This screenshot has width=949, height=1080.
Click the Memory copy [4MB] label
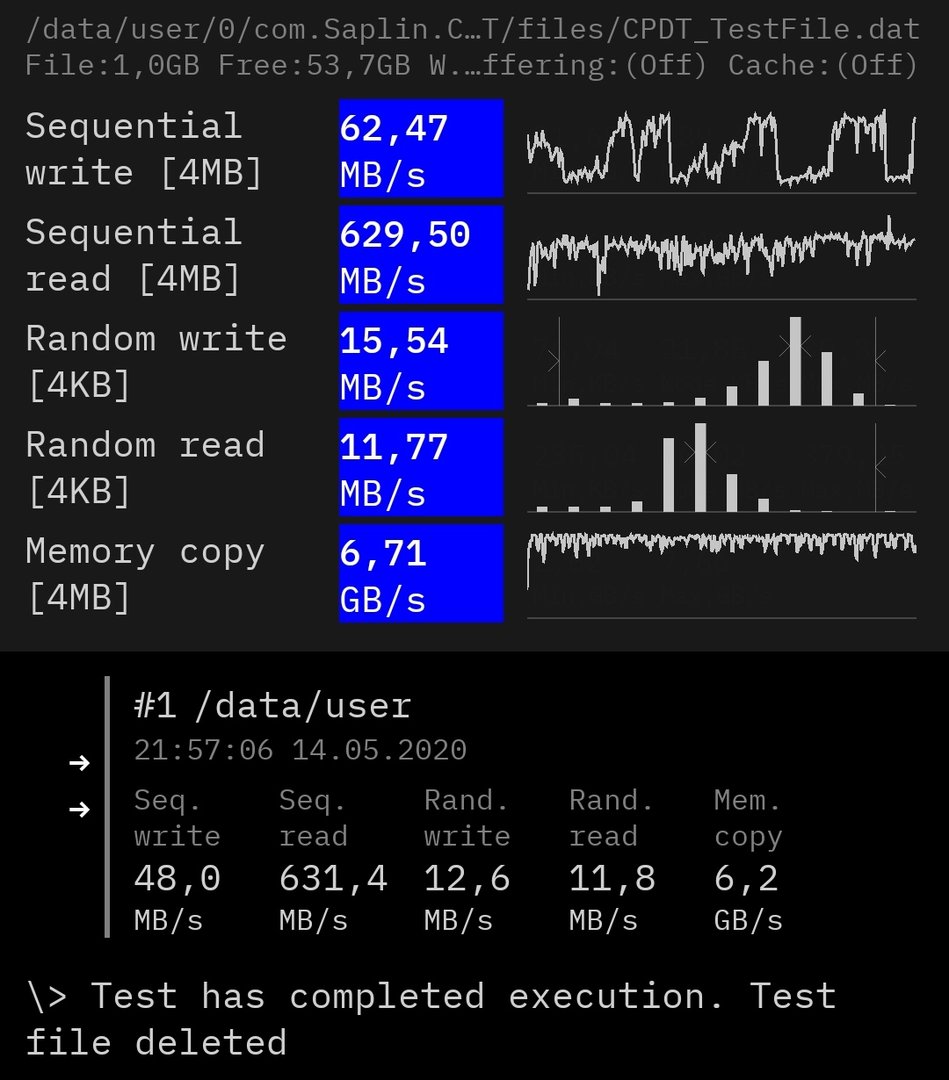point(145,574)
